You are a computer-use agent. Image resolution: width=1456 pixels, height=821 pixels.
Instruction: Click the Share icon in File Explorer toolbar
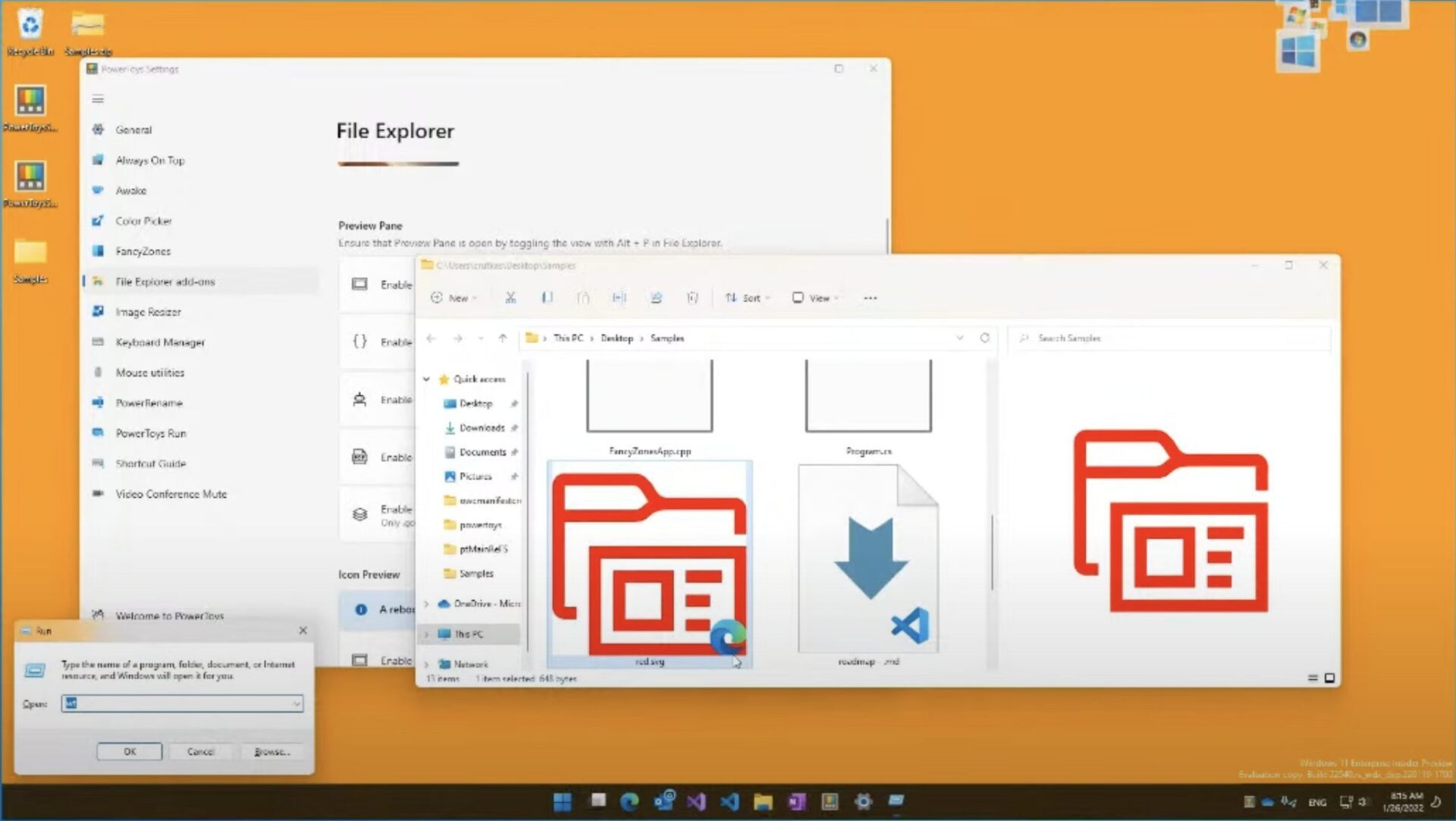[656, 298]
